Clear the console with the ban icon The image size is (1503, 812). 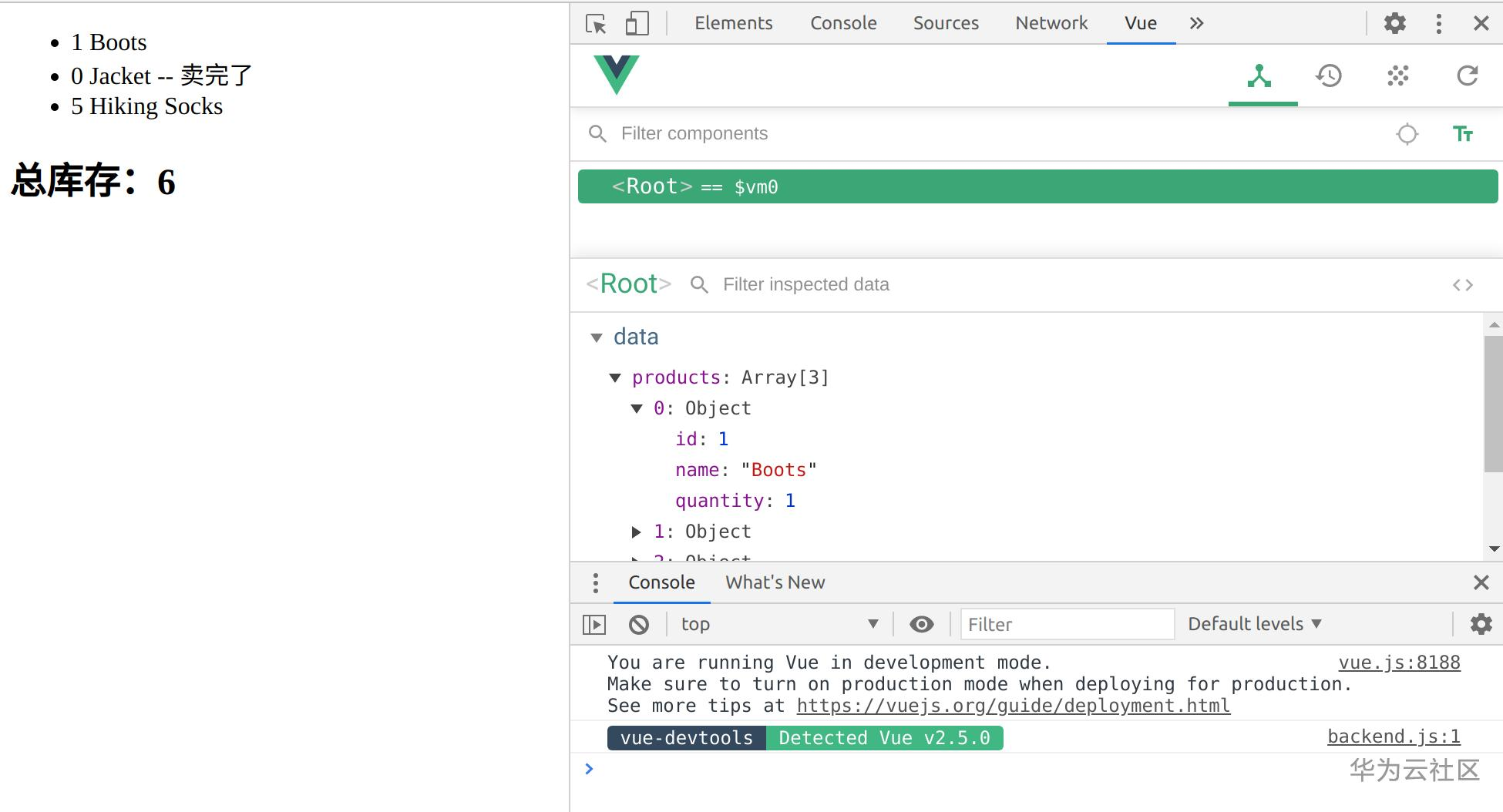639,624
